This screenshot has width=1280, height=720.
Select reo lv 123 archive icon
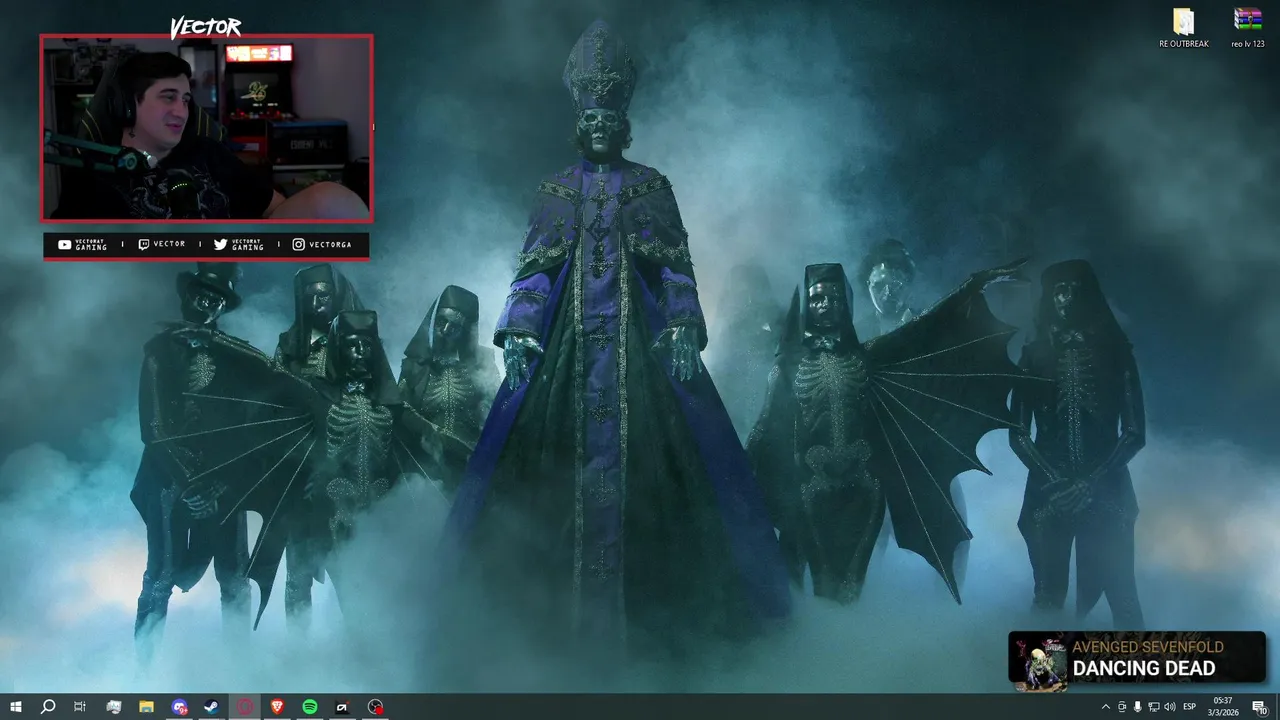[1248, 29]
